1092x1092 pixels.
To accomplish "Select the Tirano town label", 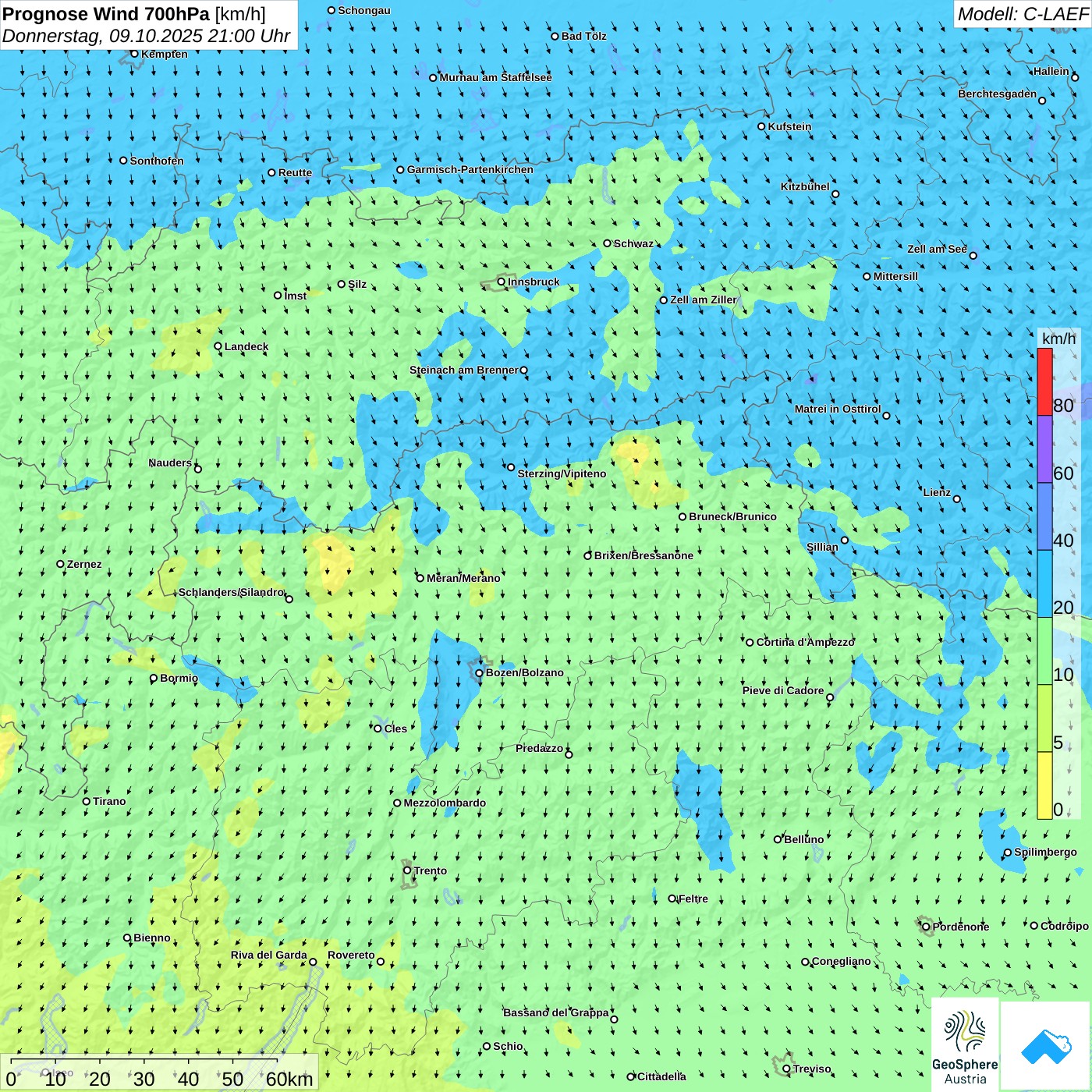I will (109, 801).
